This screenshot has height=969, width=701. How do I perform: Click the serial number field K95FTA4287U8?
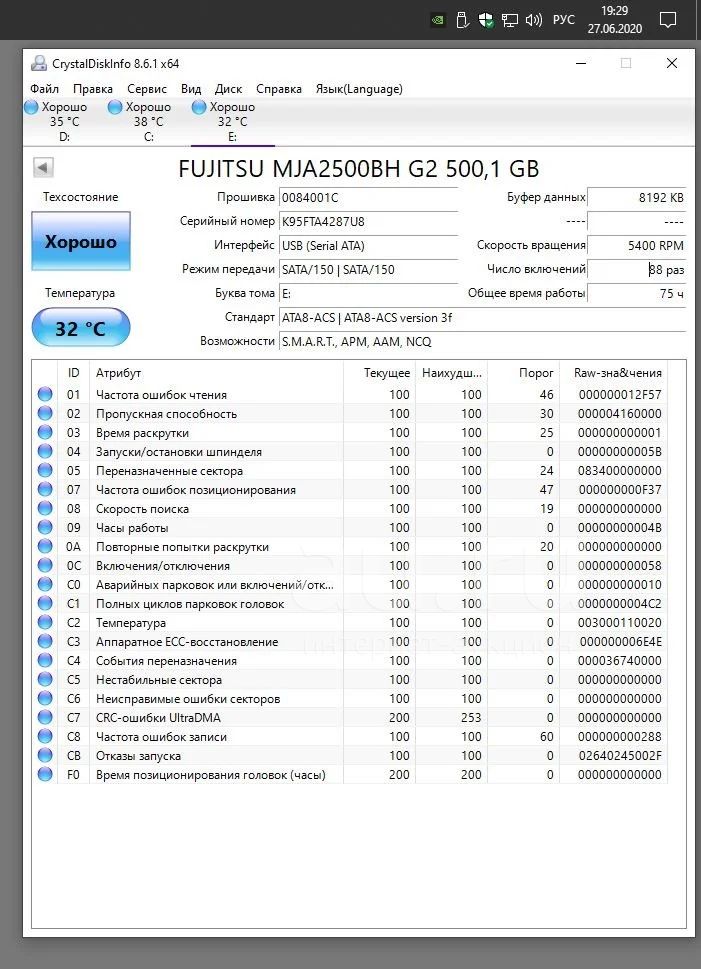[368, 222]
